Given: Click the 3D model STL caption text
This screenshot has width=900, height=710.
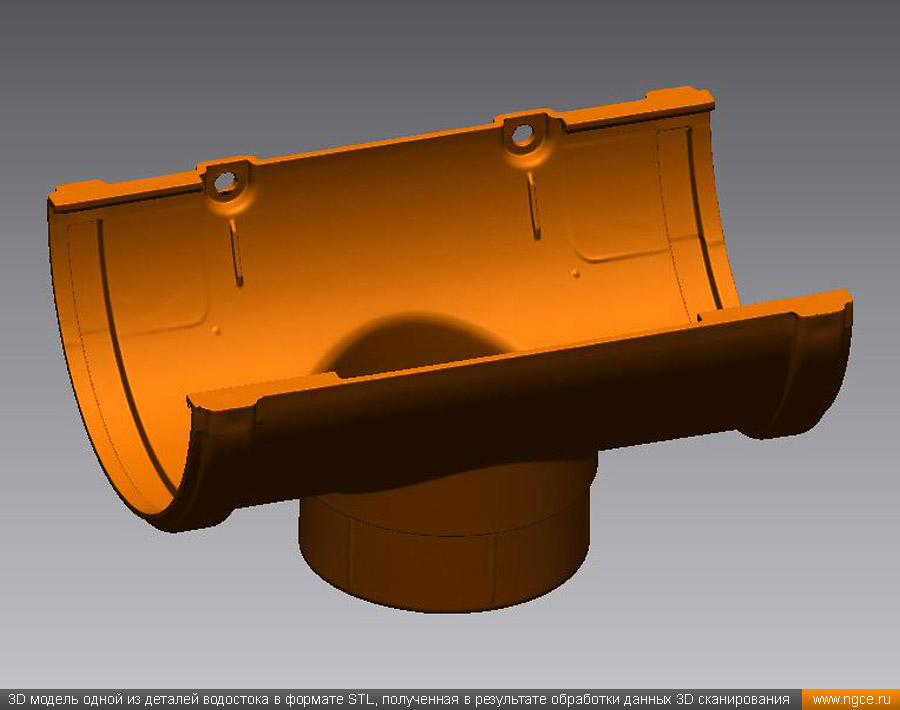Looking at the screenshot, I should (x=399, y=700).
